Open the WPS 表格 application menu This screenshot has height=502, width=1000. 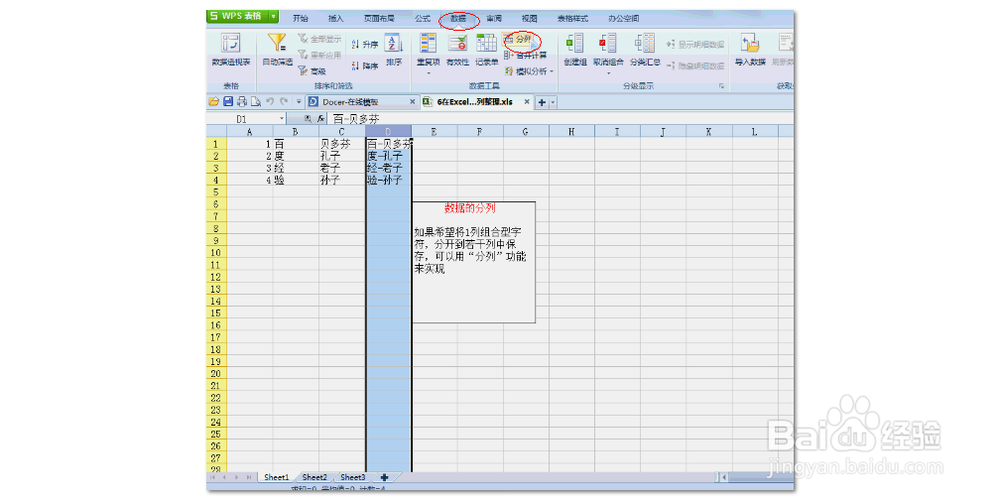237,16
